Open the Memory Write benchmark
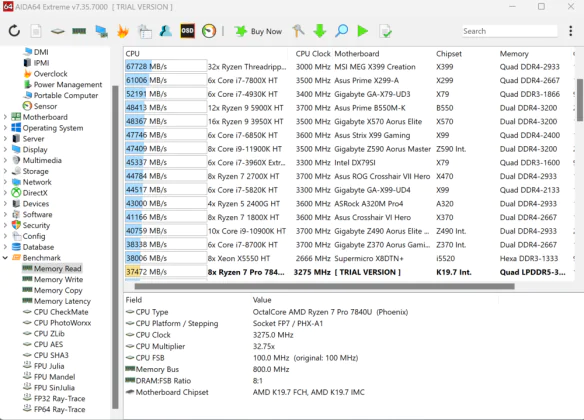584x420 pixels. point(58,279)
